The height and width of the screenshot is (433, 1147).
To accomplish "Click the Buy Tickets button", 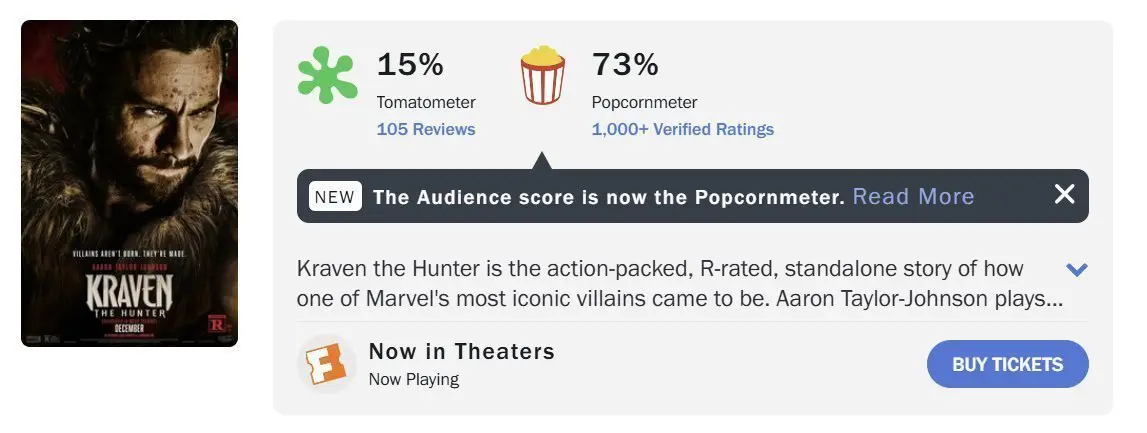I will tap(1007, 364).
